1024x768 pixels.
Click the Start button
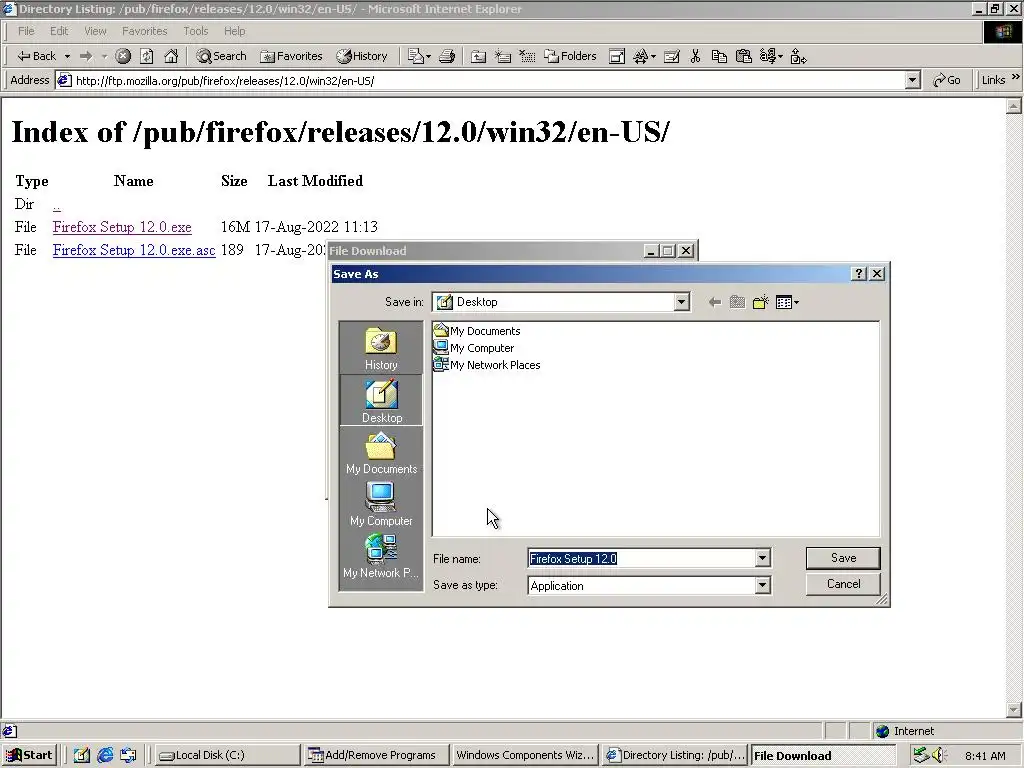pos(30,755)
